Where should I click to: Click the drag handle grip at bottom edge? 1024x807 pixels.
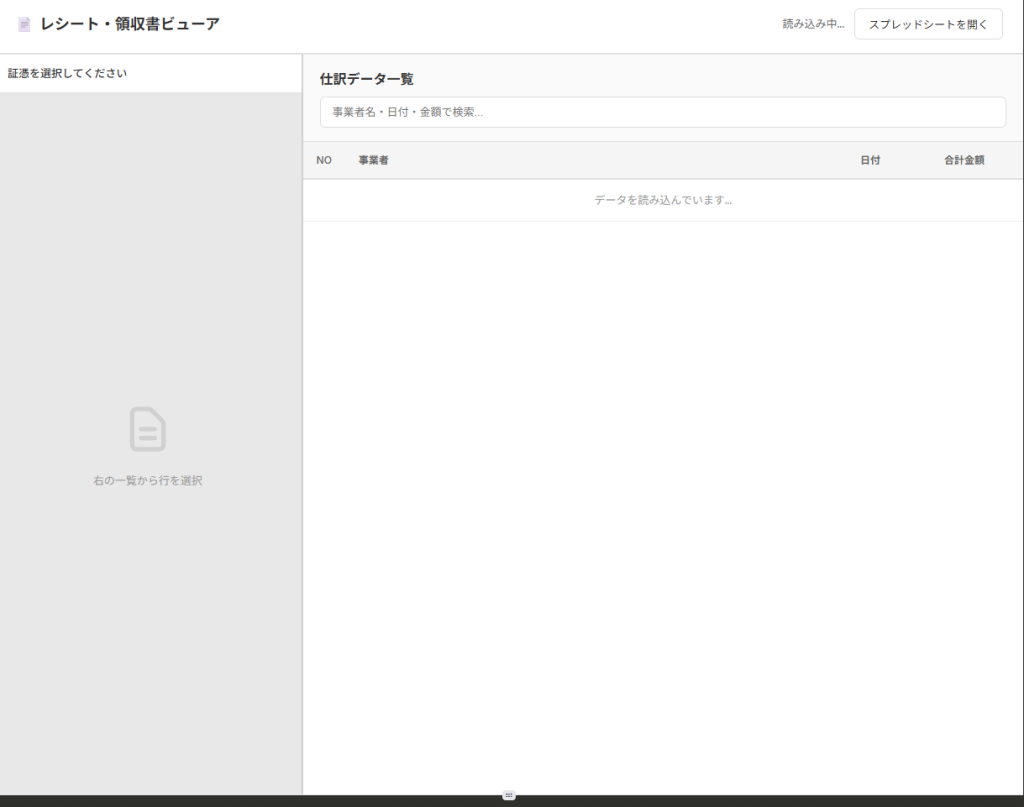click(x=509, y=795)
